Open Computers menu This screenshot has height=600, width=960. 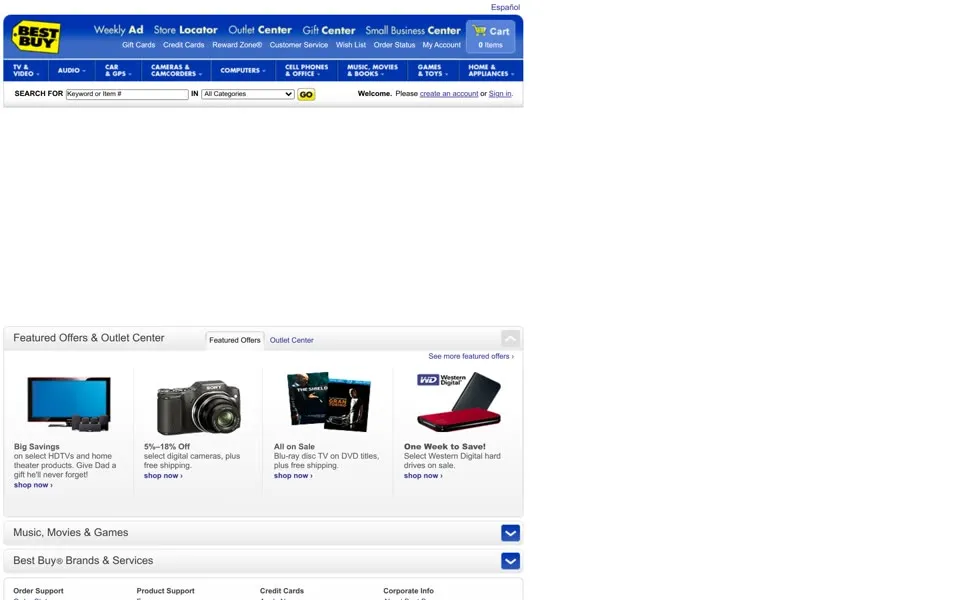243,70
